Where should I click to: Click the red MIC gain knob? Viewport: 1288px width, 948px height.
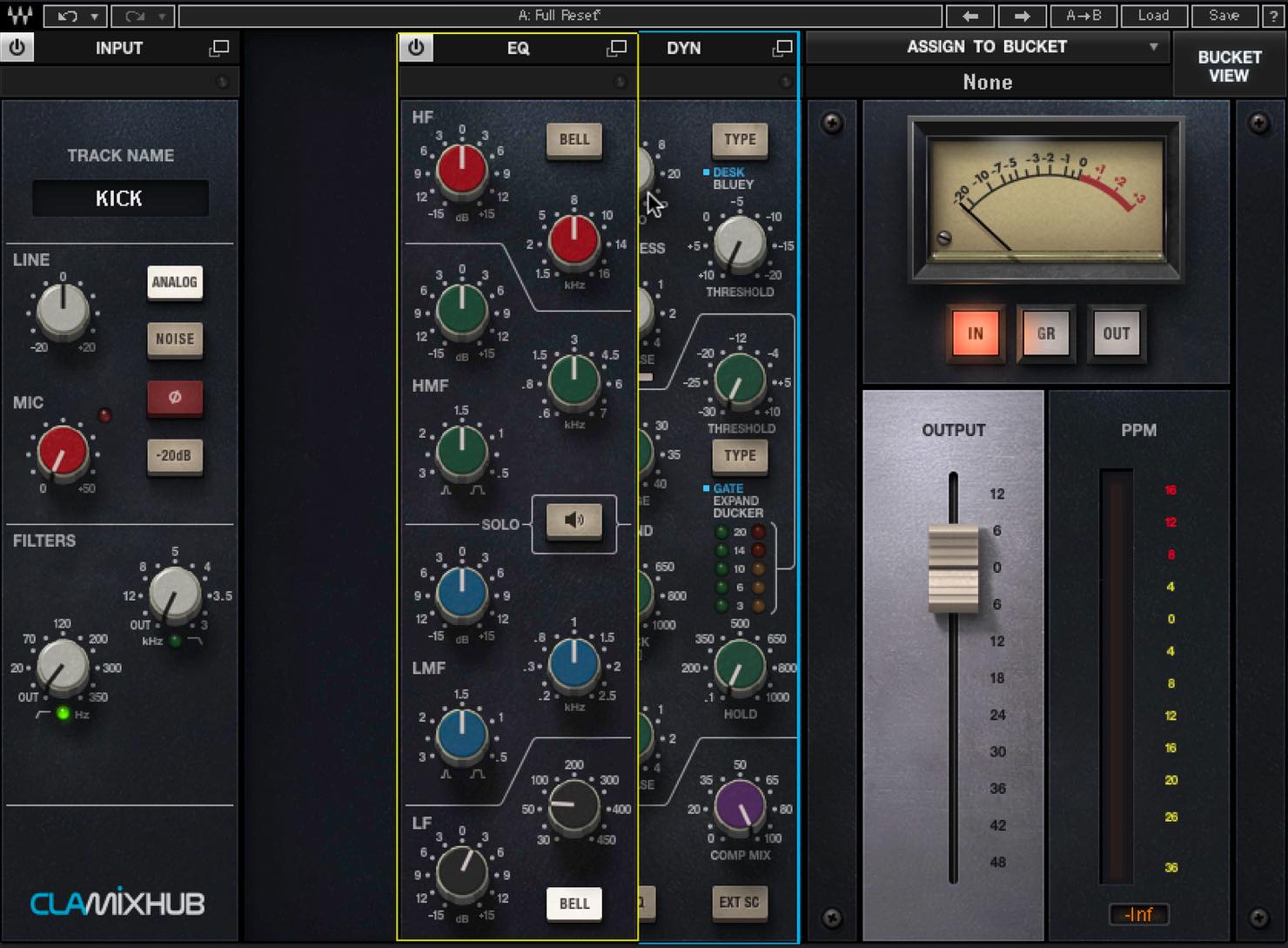pyautogui.click(x=63, y=453)
